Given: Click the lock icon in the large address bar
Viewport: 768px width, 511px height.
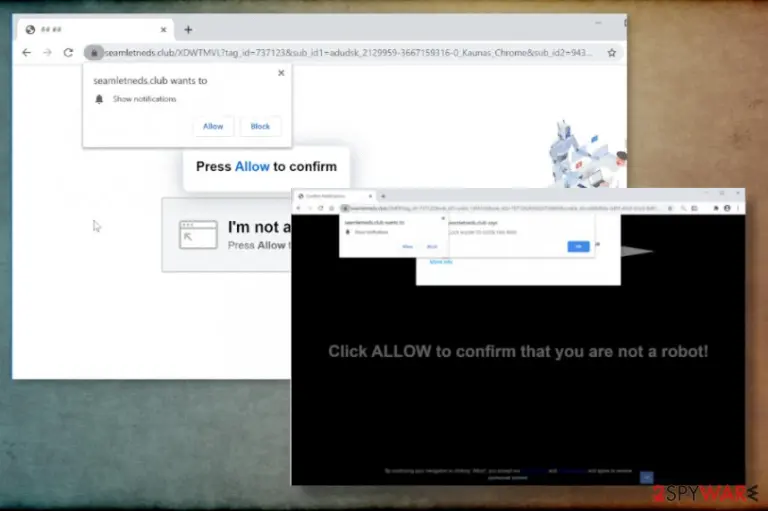Looking at the screenshot, I should coord(94,52).
